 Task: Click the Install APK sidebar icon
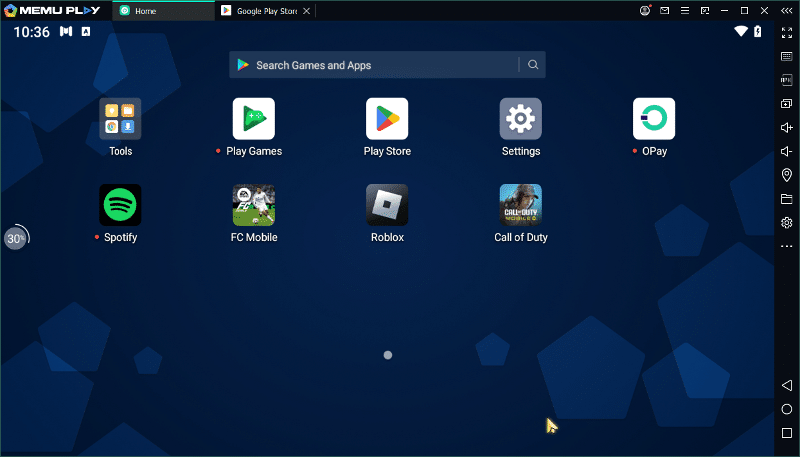point(787,80)
